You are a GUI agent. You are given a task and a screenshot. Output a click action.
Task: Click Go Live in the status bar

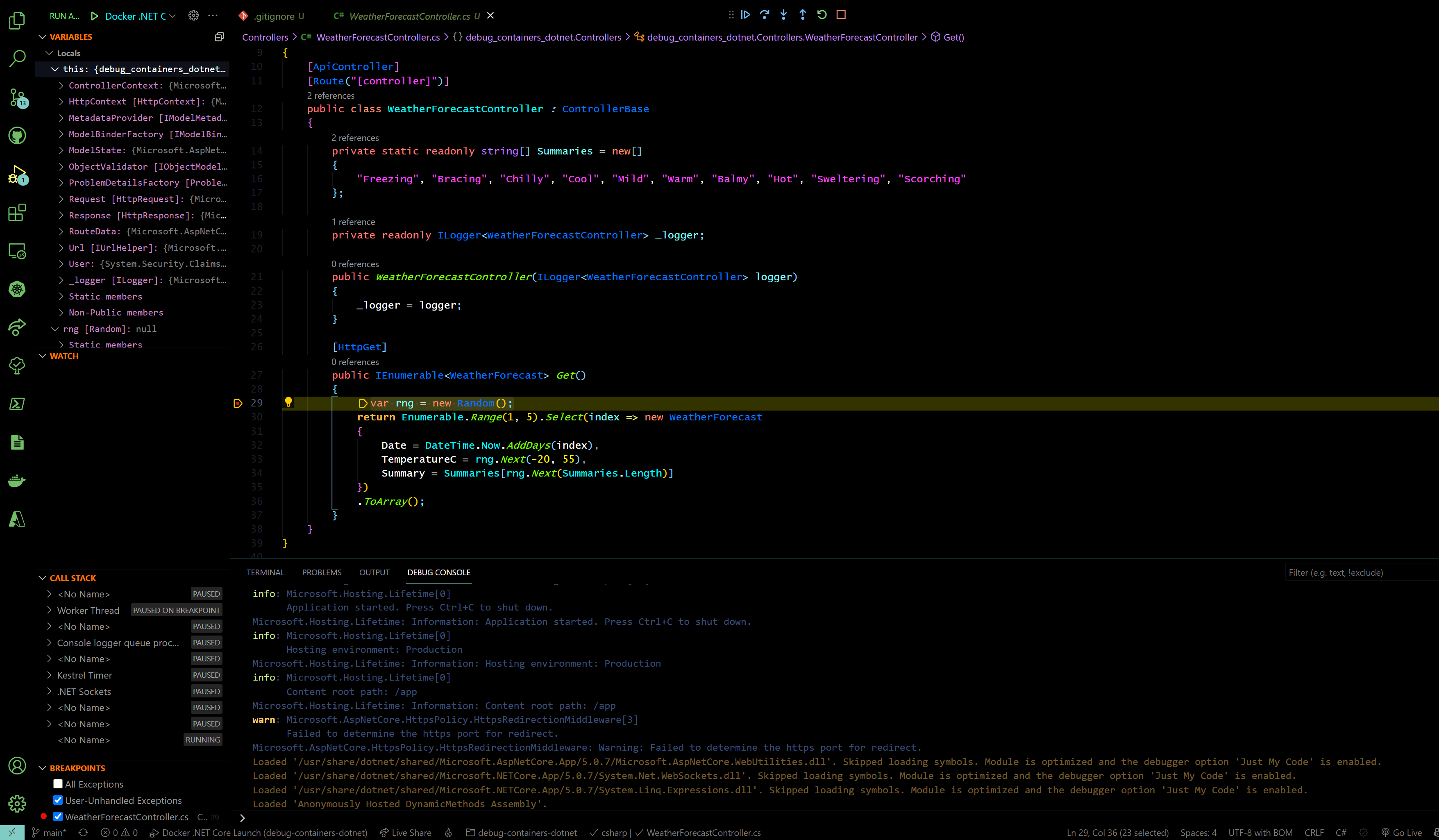[1403, 833]
